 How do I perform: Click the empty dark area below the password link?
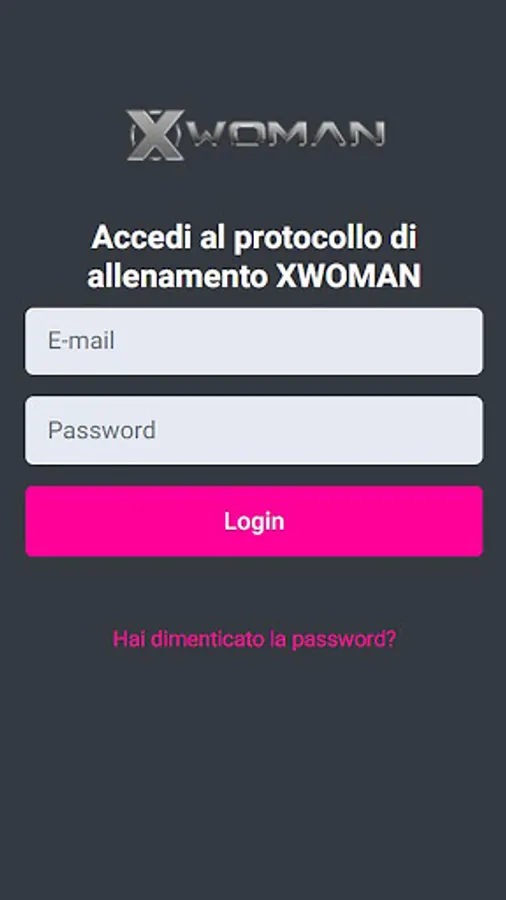point(253,775)
